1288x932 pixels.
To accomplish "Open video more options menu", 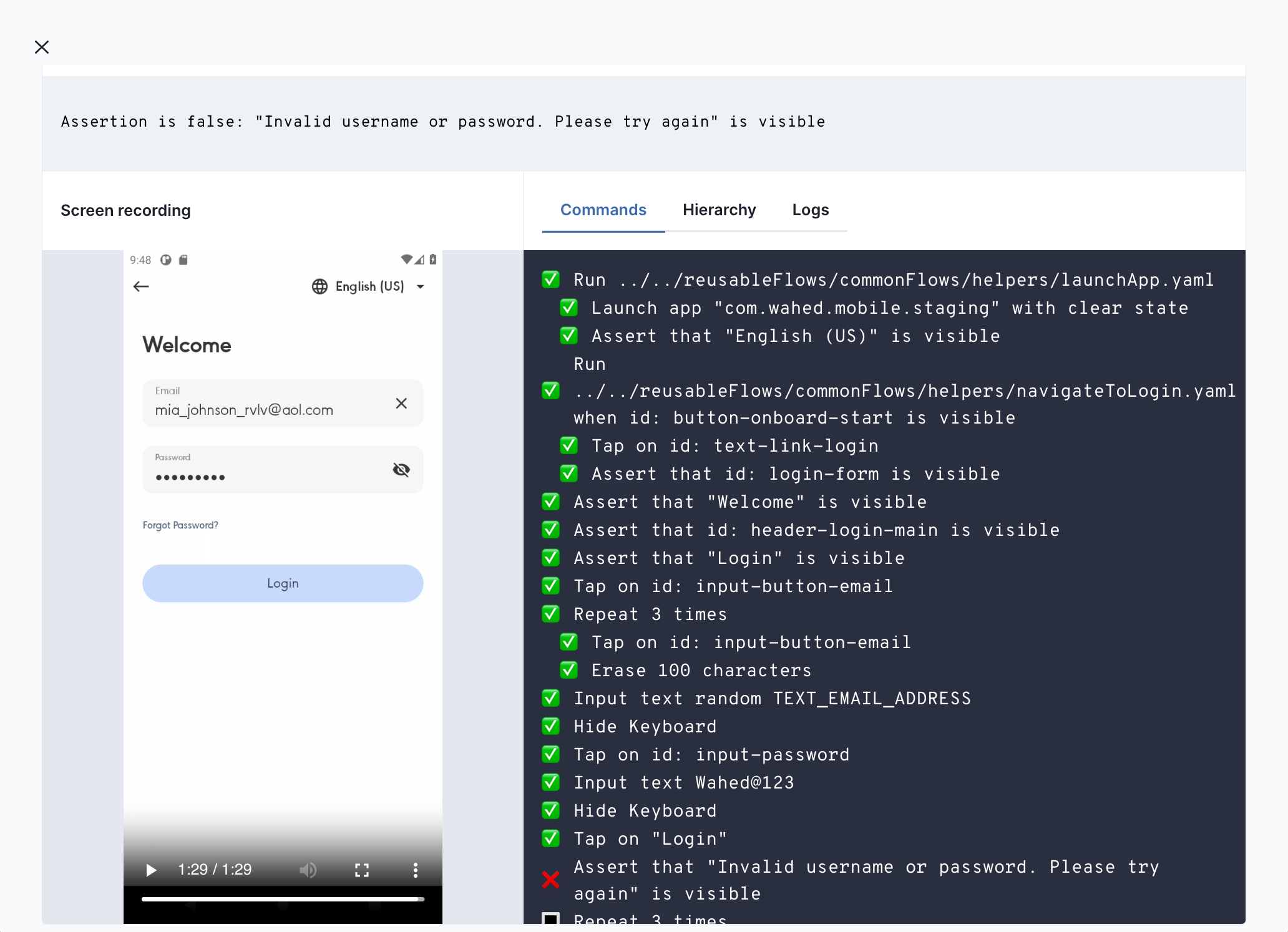I will point(415,870).
